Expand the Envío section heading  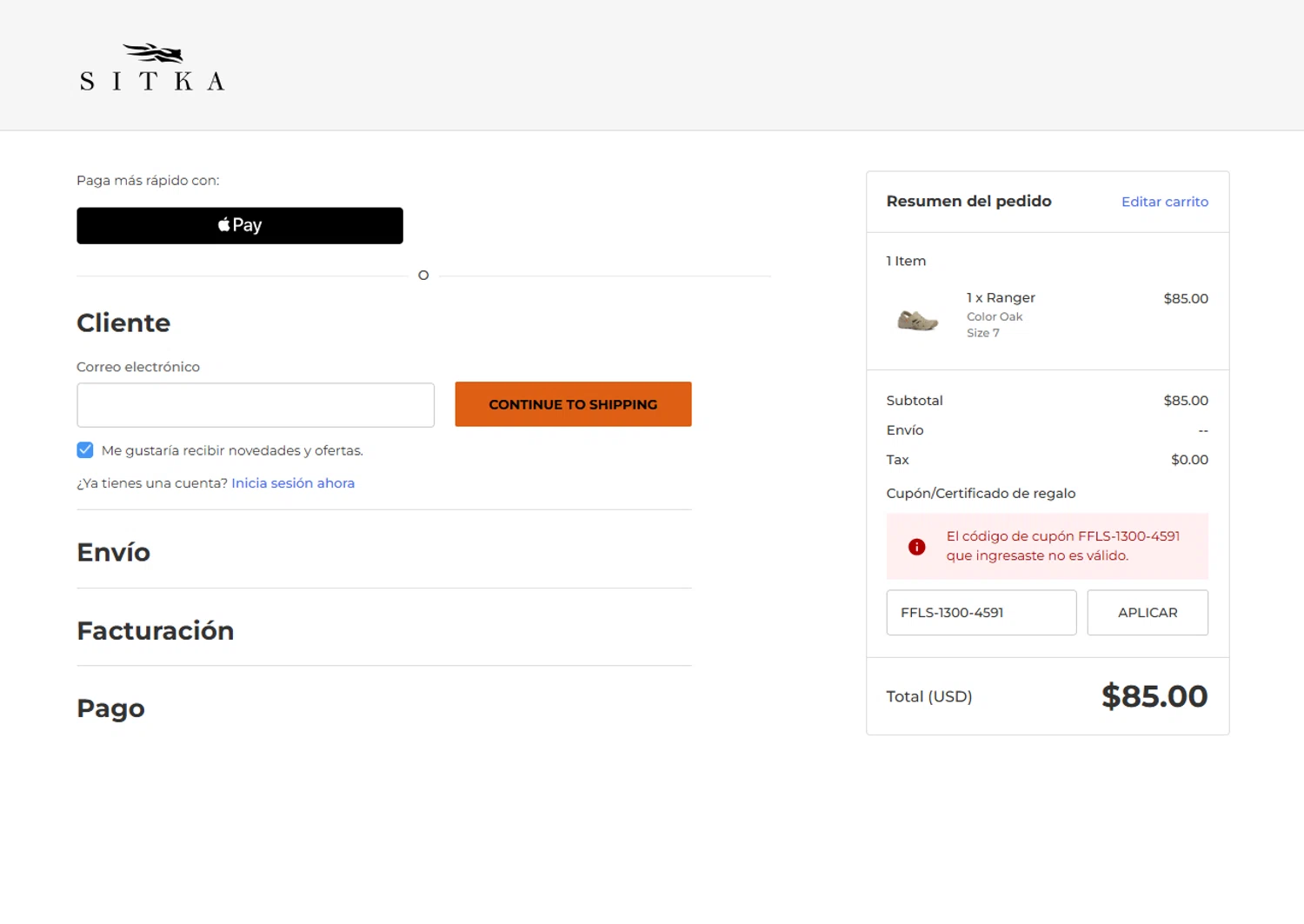pos(114,553)
